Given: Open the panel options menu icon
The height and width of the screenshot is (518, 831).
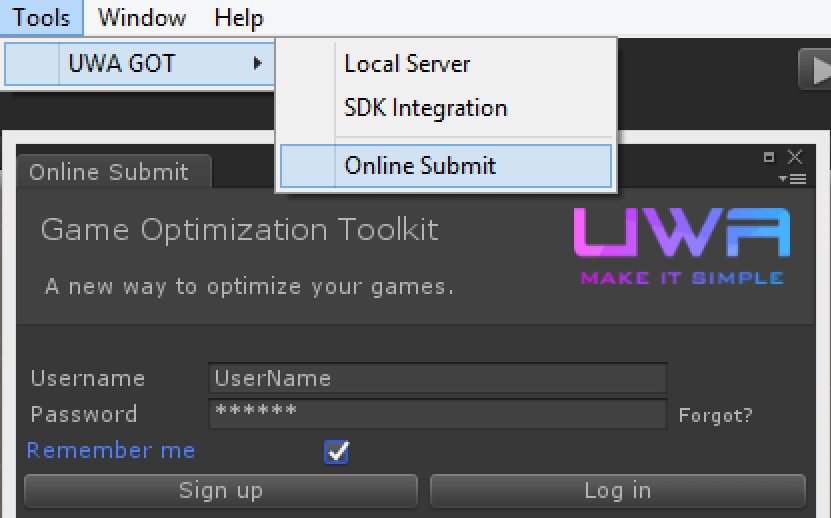Looking at the screenshot, I should 794,178.
